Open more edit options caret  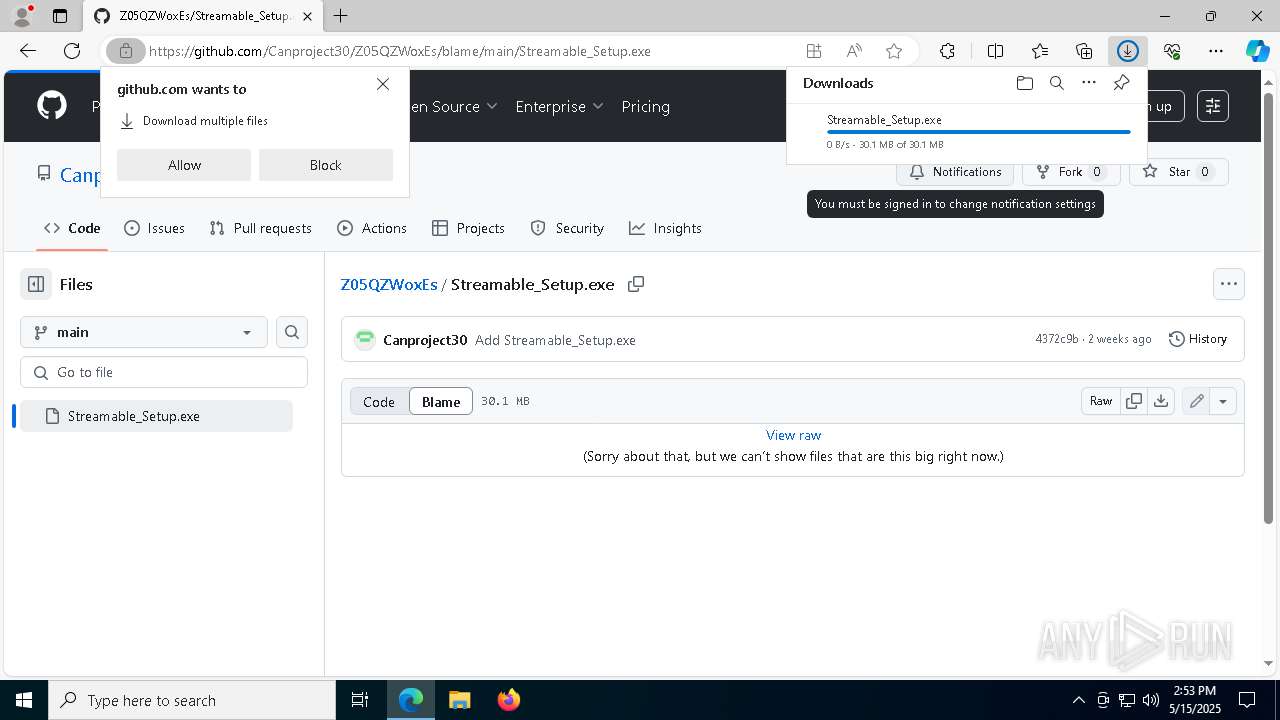[x=1223, y=401]
